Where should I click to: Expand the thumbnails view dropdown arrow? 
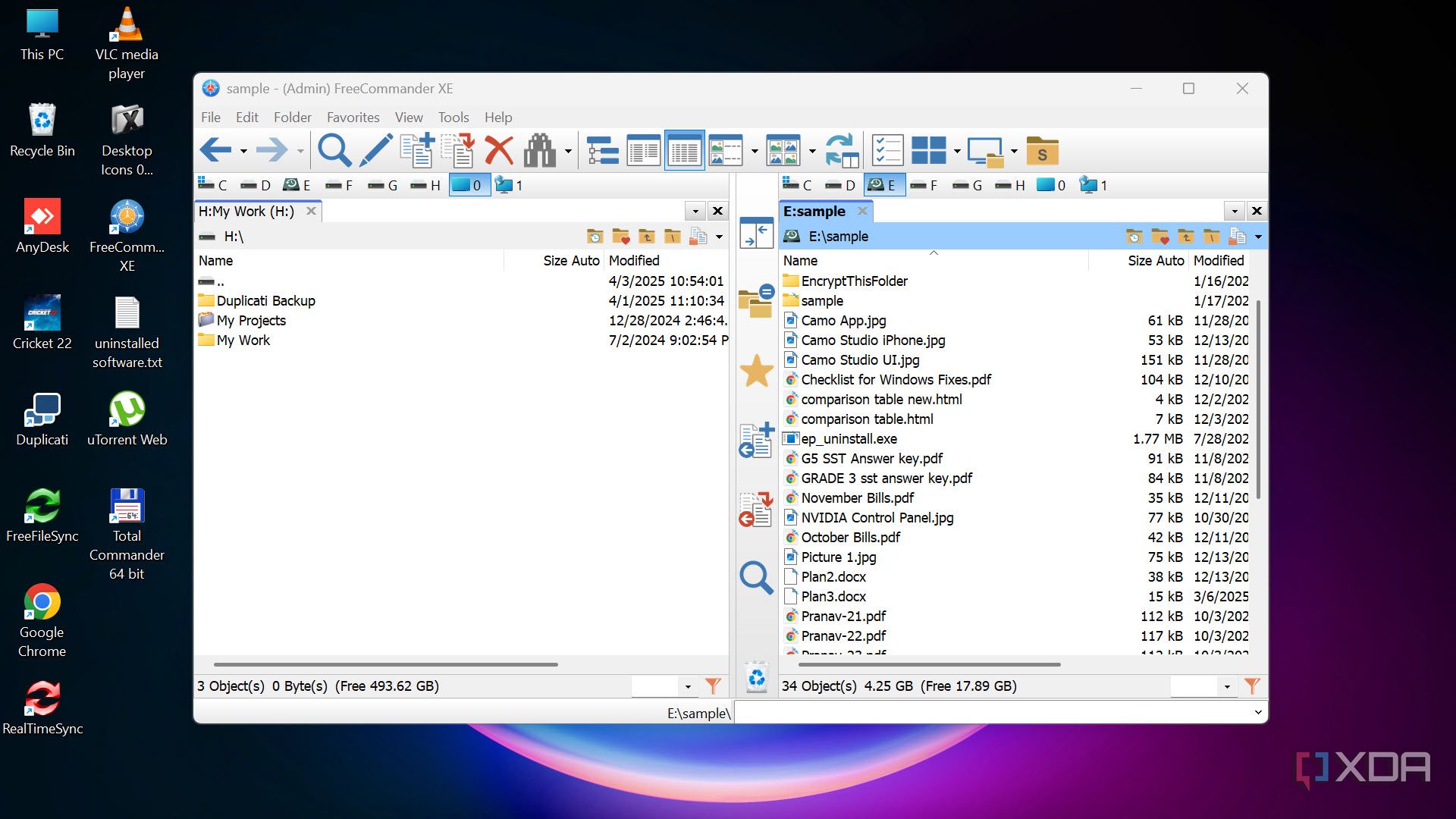click(812, 151)
